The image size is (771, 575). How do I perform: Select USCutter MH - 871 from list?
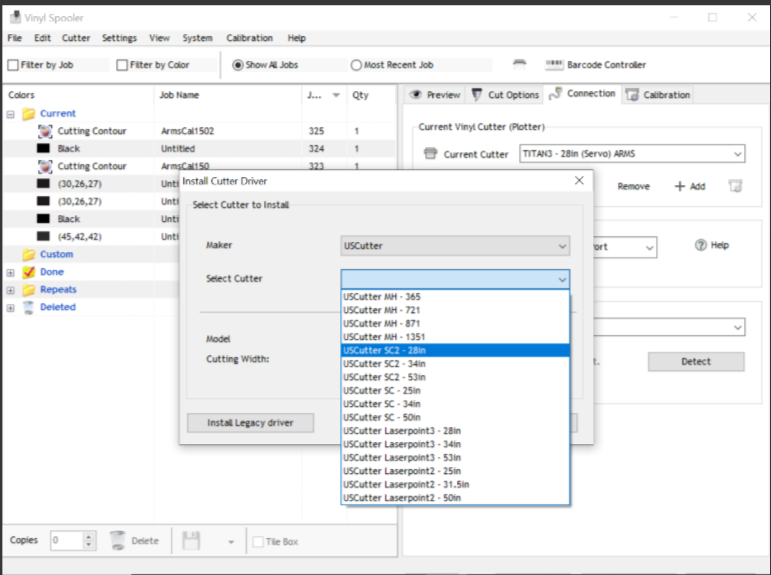coord(455,324)
